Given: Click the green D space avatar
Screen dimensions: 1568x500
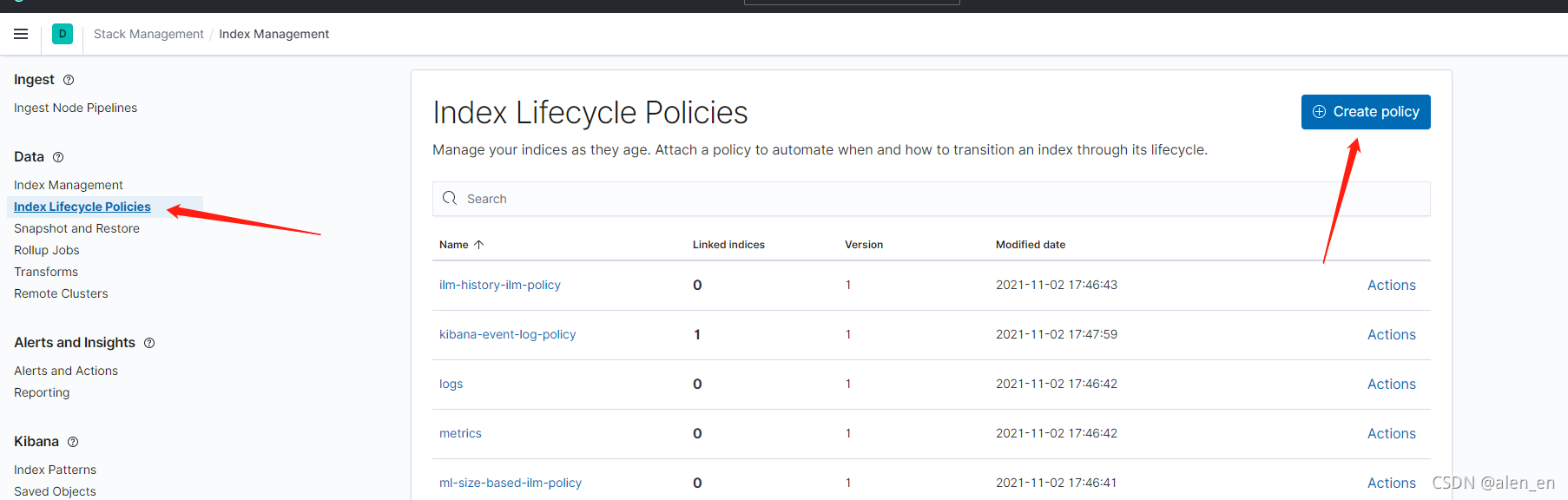Looking at the screenshot, I should click(63, 34).
